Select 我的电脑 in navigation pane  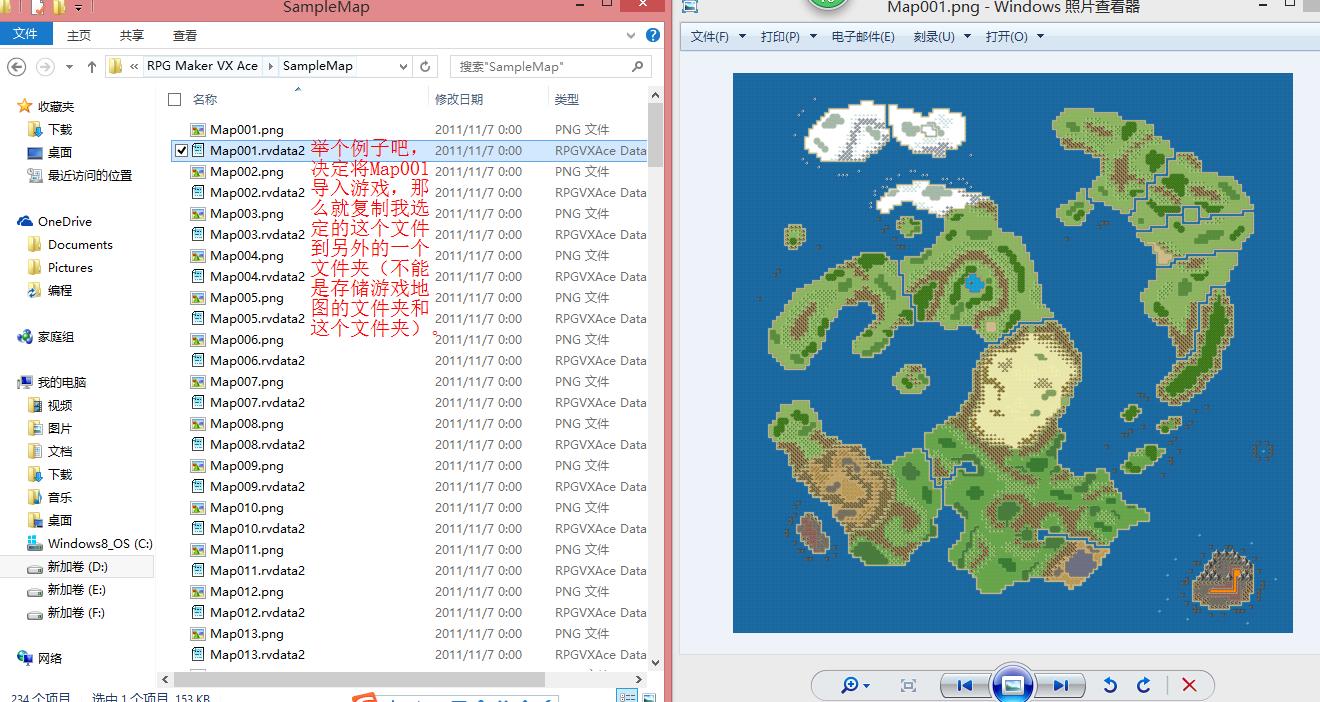click(52, 382)
